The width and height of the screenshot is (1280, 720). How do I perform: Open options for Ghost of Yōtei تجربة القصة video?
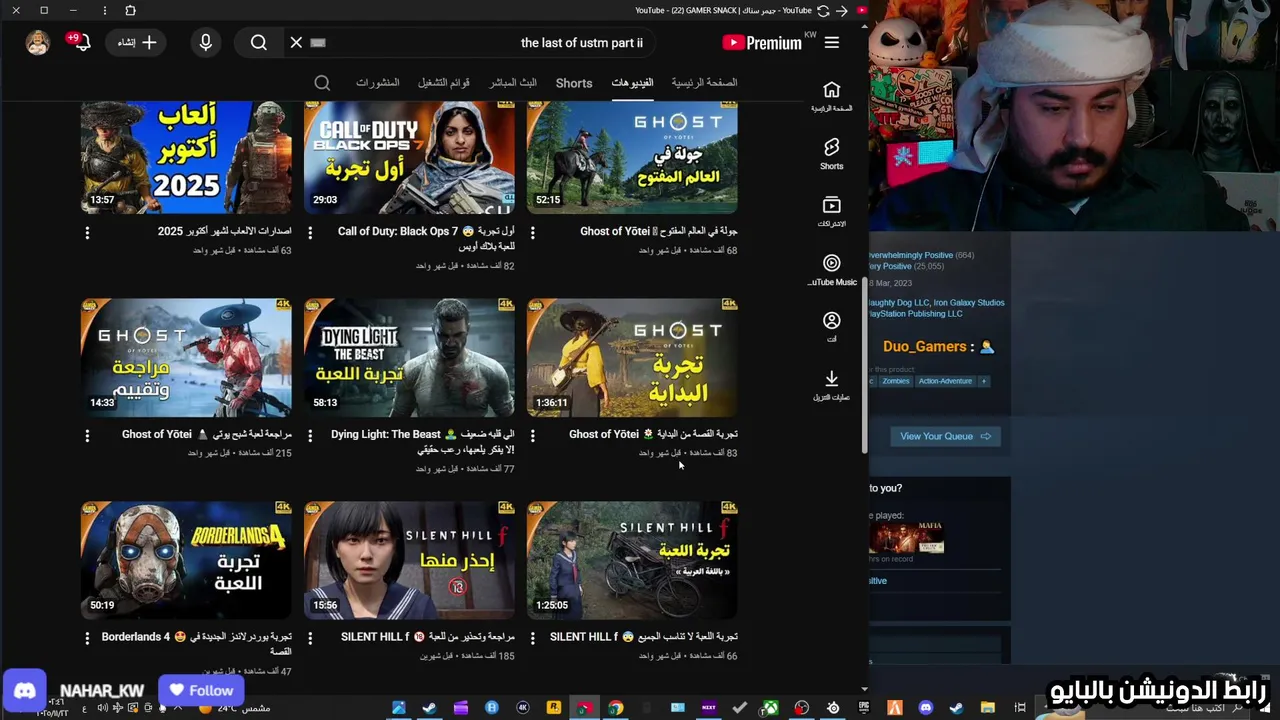[x=532, y=435]
